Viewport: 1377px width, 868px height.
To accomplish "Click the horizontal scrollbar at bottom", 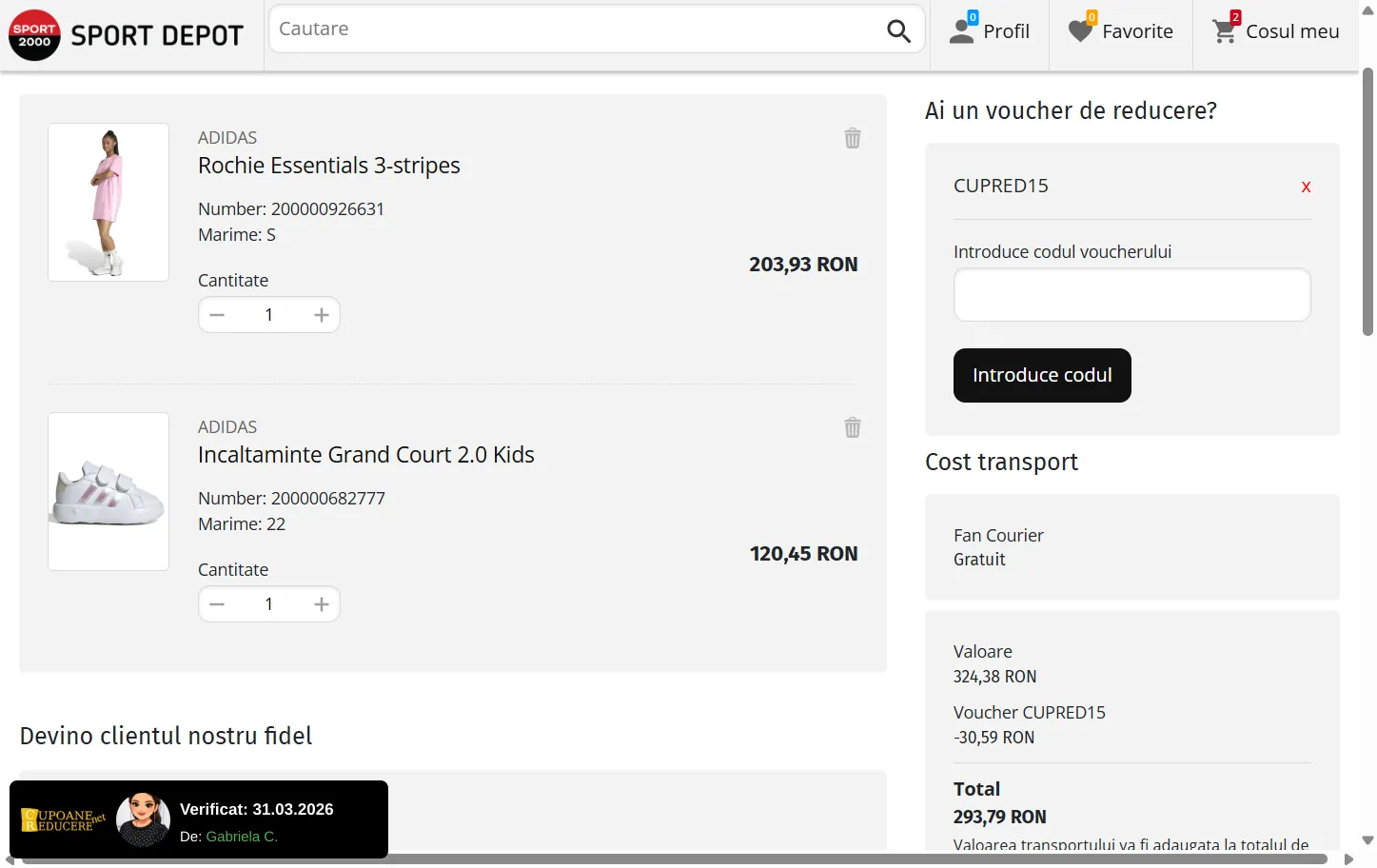I will click(674, 859).
